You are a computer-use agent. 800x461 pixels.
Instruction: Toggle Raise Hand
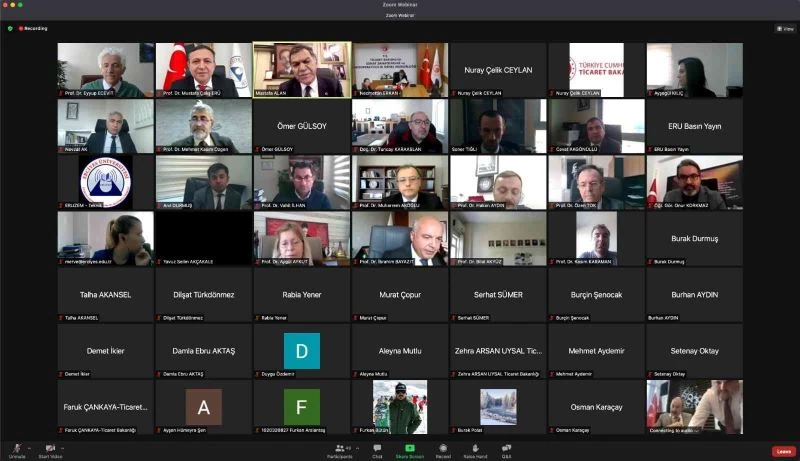[474, 448]
